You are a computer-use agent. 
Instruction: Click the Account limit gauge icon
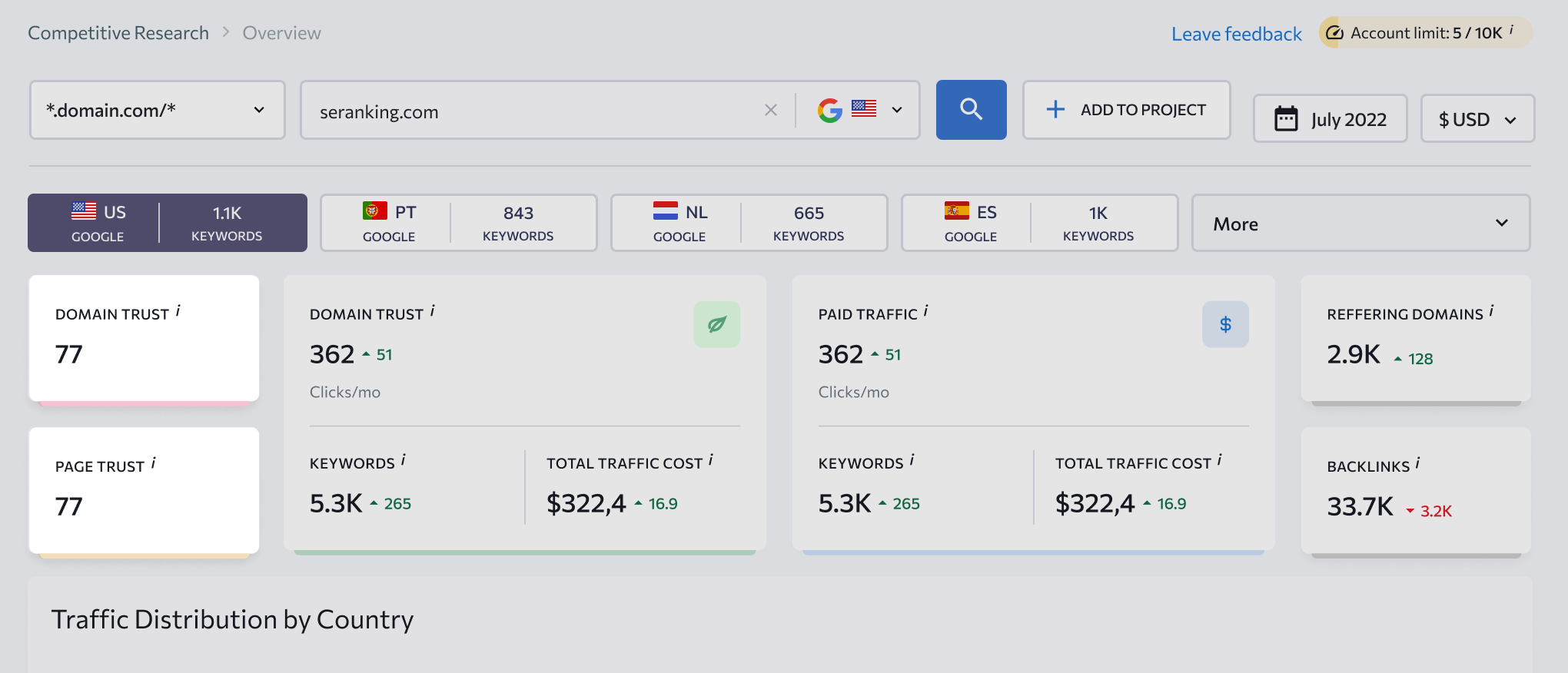1335,33
